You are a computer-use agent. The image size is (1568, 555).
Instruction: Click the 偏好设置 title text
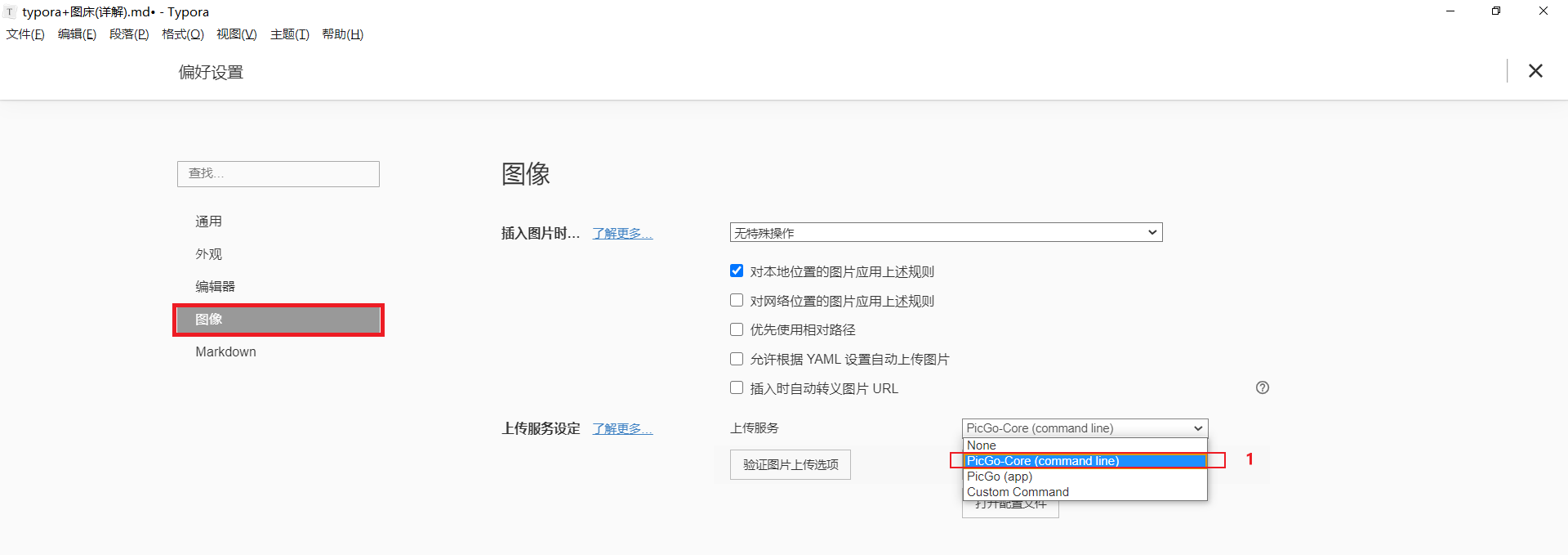(212, 72)
